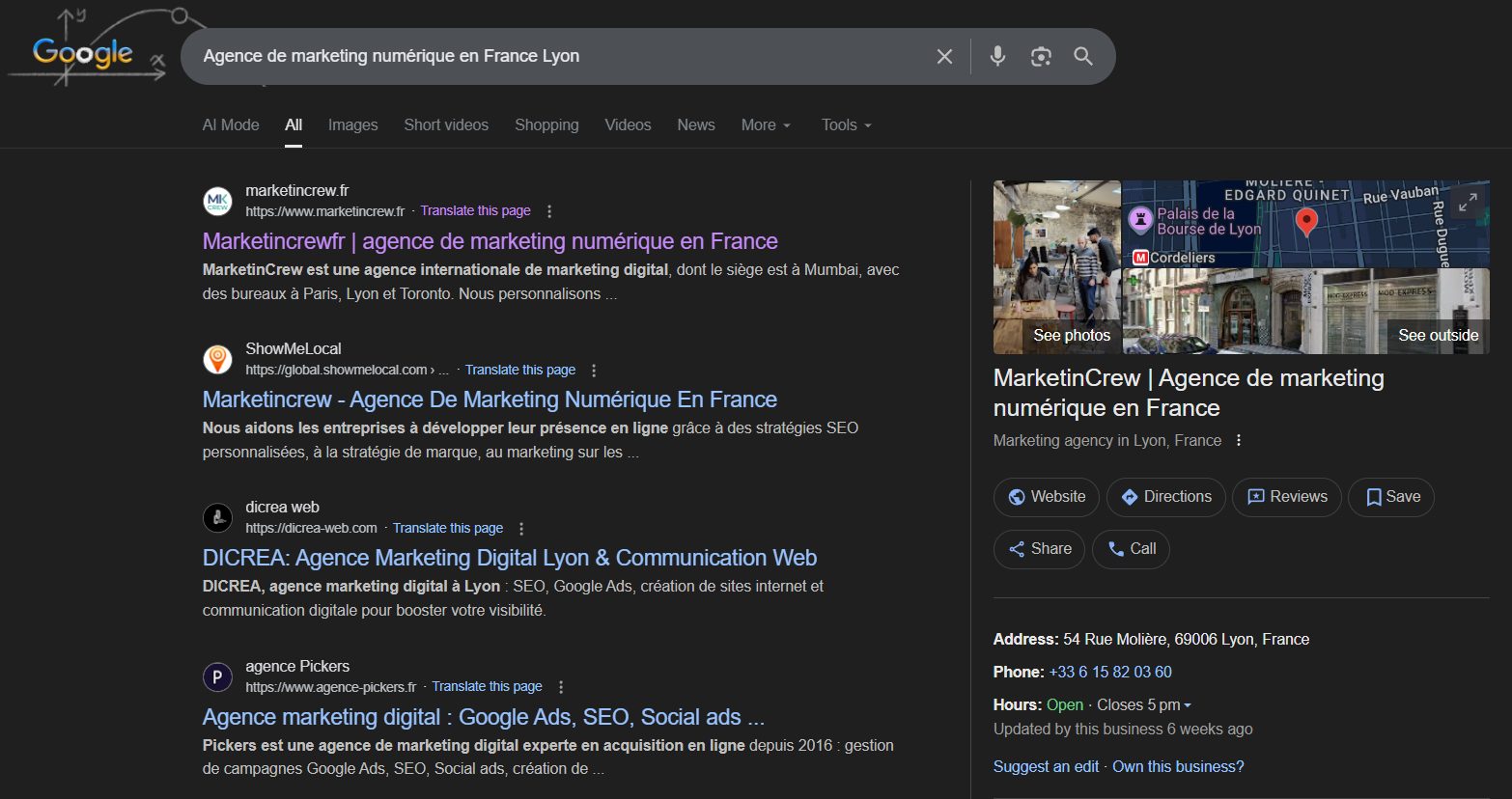Expand the map with the fullscreen icon
Viewport: 1512px width, 799px height.
1468,203
